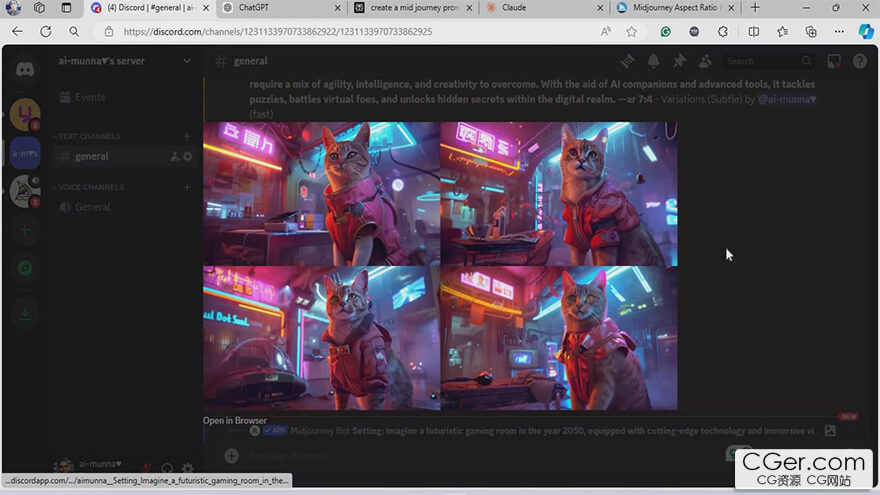Open the Help question mark icon
880x495 pixels.
click(860, 61)
